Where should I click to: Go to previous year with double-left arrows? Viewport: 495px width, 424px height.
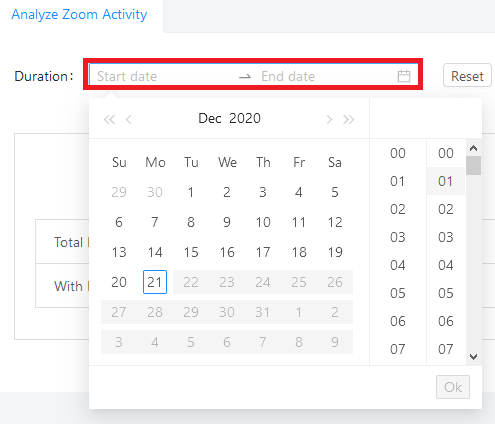point(109,119)
